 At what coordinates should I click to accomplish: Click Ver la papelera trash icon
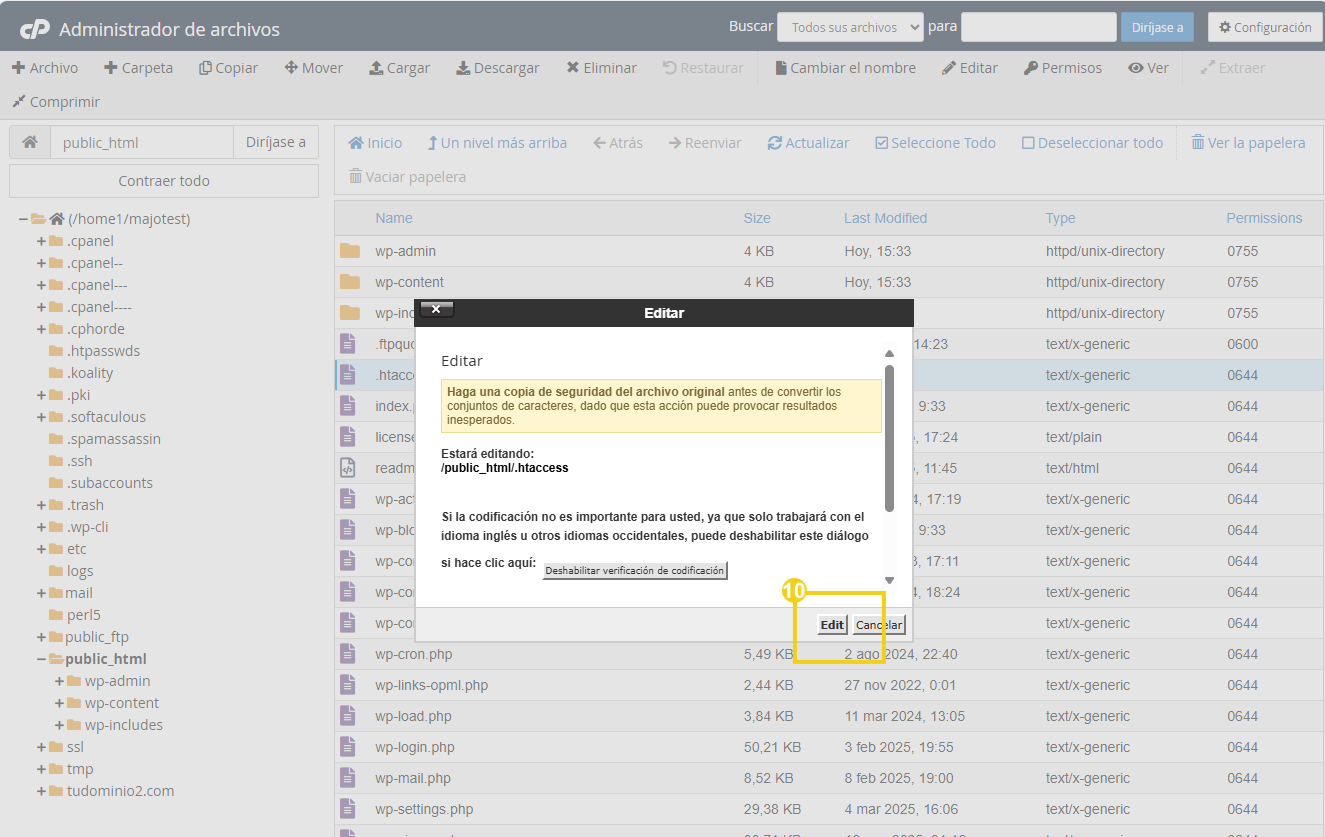coord(1197,143)
